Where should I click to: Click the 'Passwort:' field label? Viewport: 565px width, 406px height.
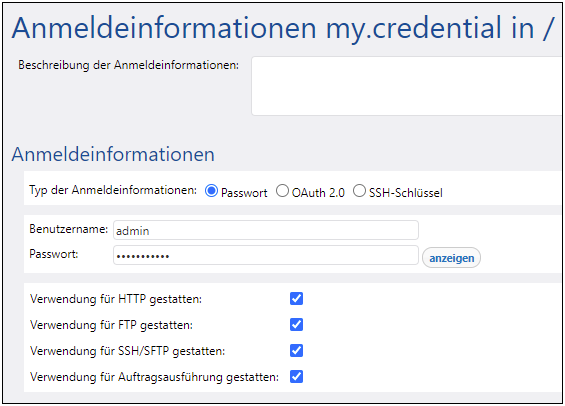(54, 254)
